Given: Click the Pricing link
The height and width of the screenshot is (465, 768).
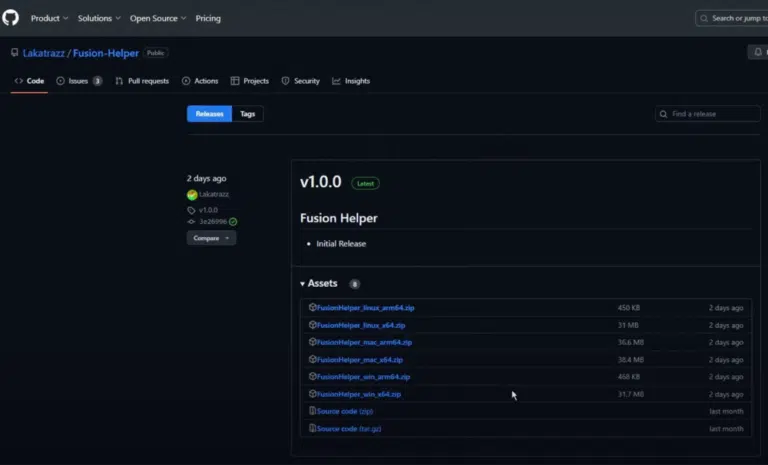Looking at the screenshot, I should pos(208,18).
